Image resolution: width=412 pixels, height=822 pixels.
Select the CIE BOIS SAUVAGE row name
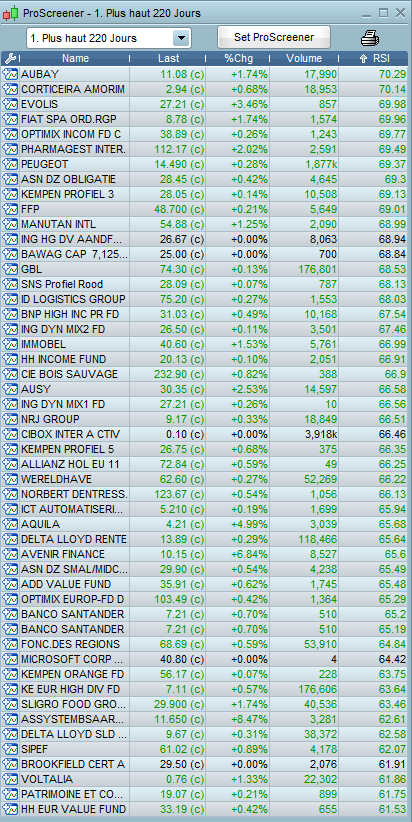pos(70,374)
